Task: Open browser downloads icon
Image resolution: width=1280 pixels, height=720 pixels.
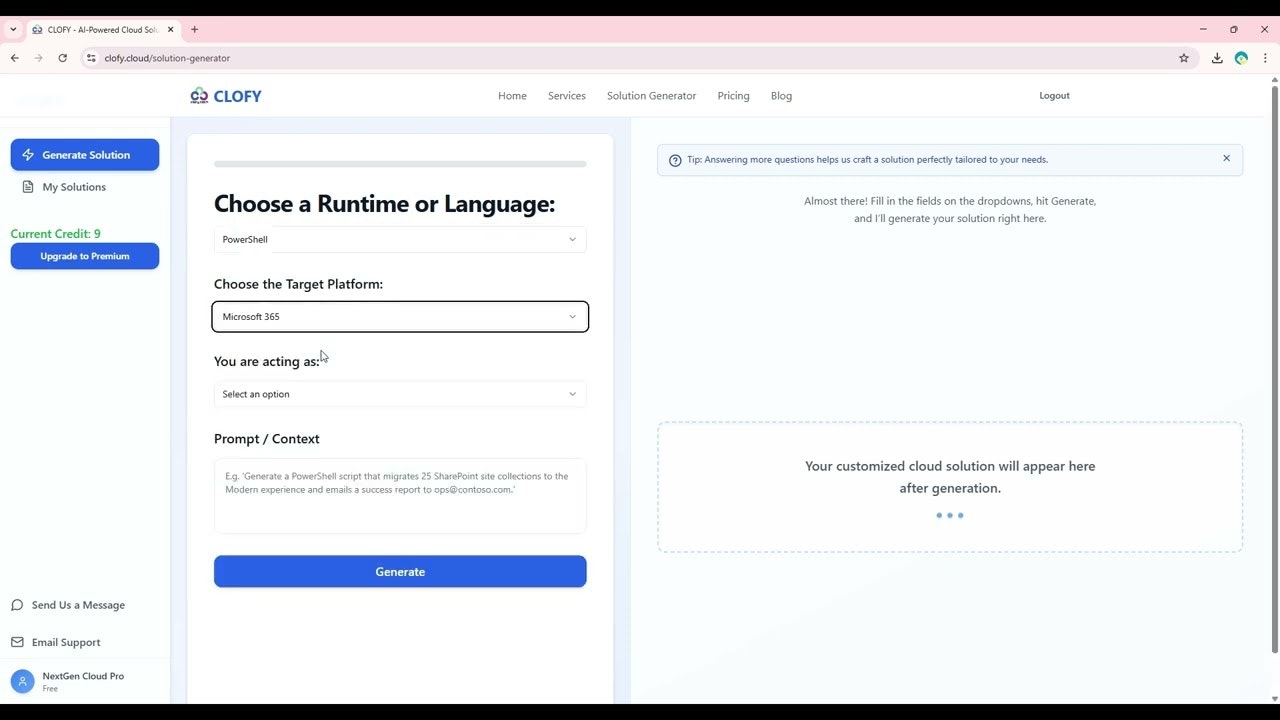Action: [1217, 58]
